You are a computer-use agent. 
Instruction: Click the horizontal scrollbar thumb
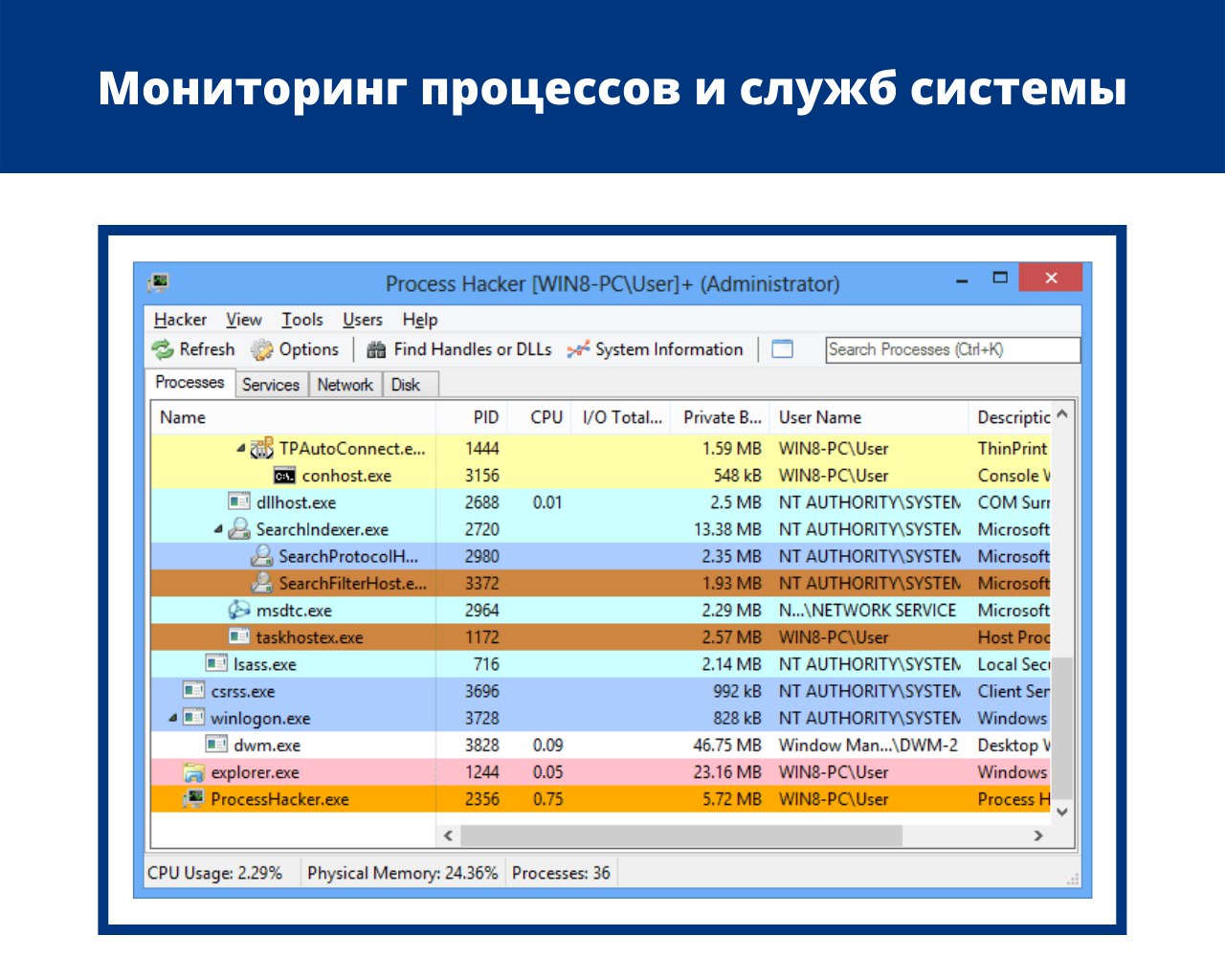coord(680,835)
